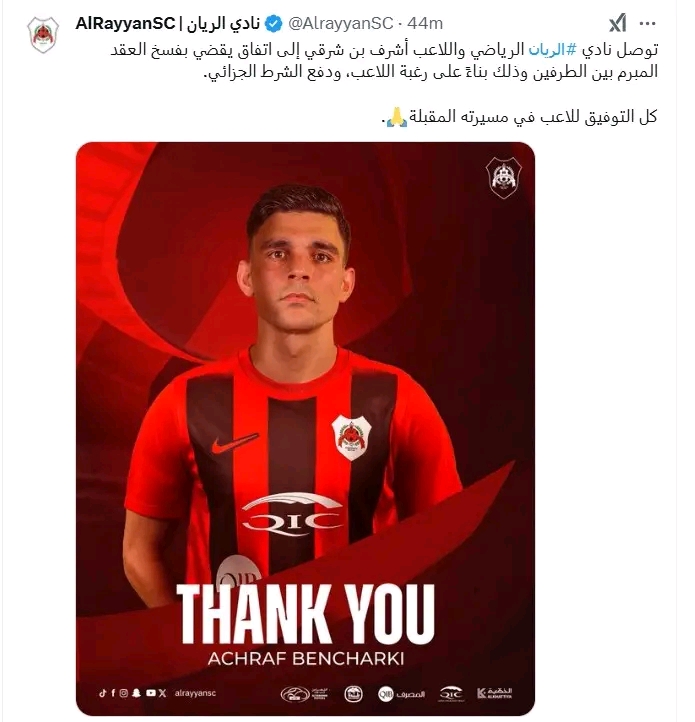Click the Facebook icon on poster footer
This screenshot has height=722, width=695.
113,693
